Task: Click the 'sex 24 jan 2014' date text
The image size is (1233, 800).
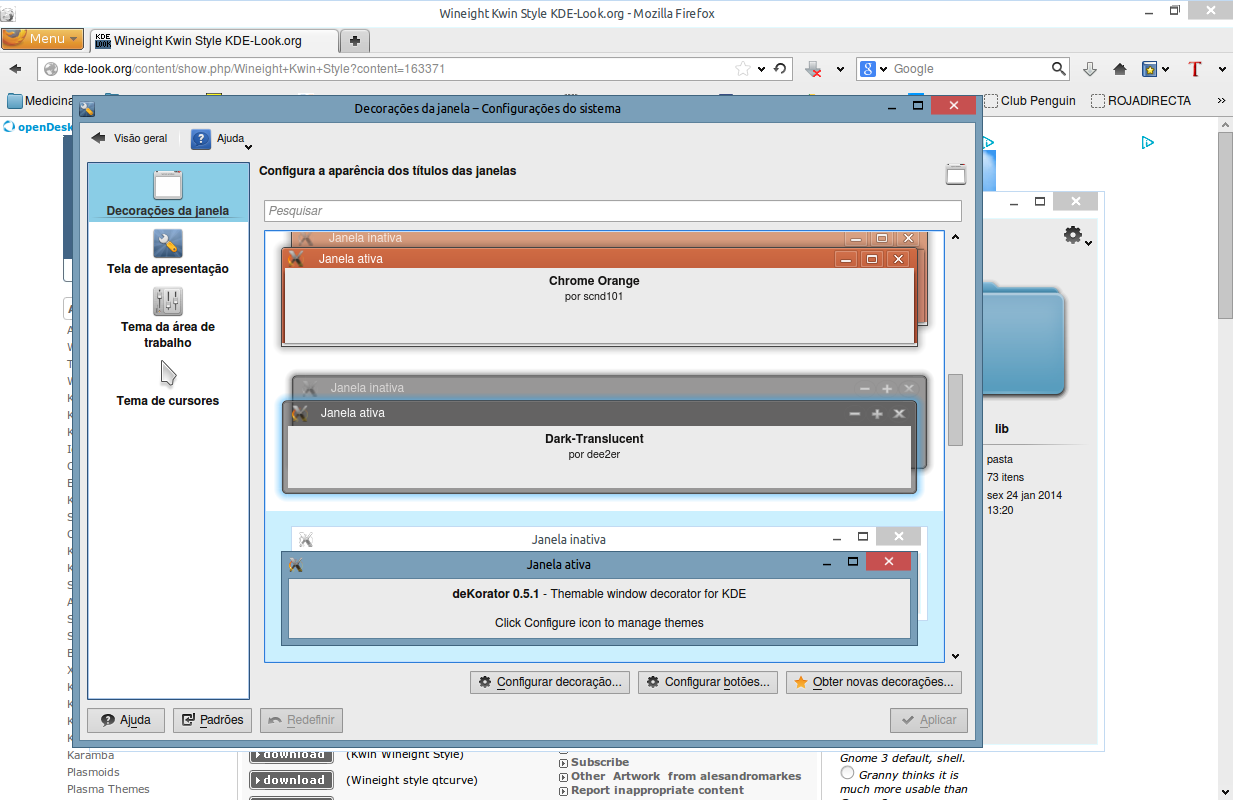Action: click(x=1024, y=495)
